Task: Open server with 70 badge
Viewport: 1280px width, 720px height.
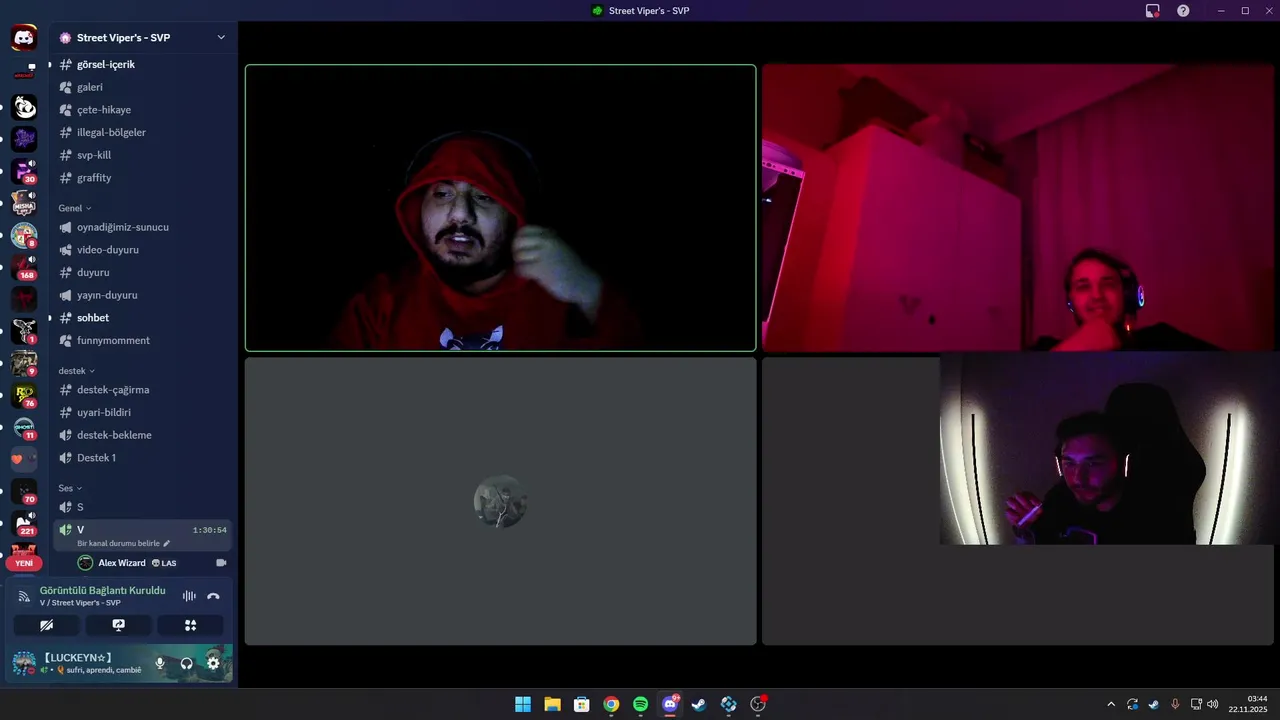Action: pyautogui.click(x=24, y=491)
